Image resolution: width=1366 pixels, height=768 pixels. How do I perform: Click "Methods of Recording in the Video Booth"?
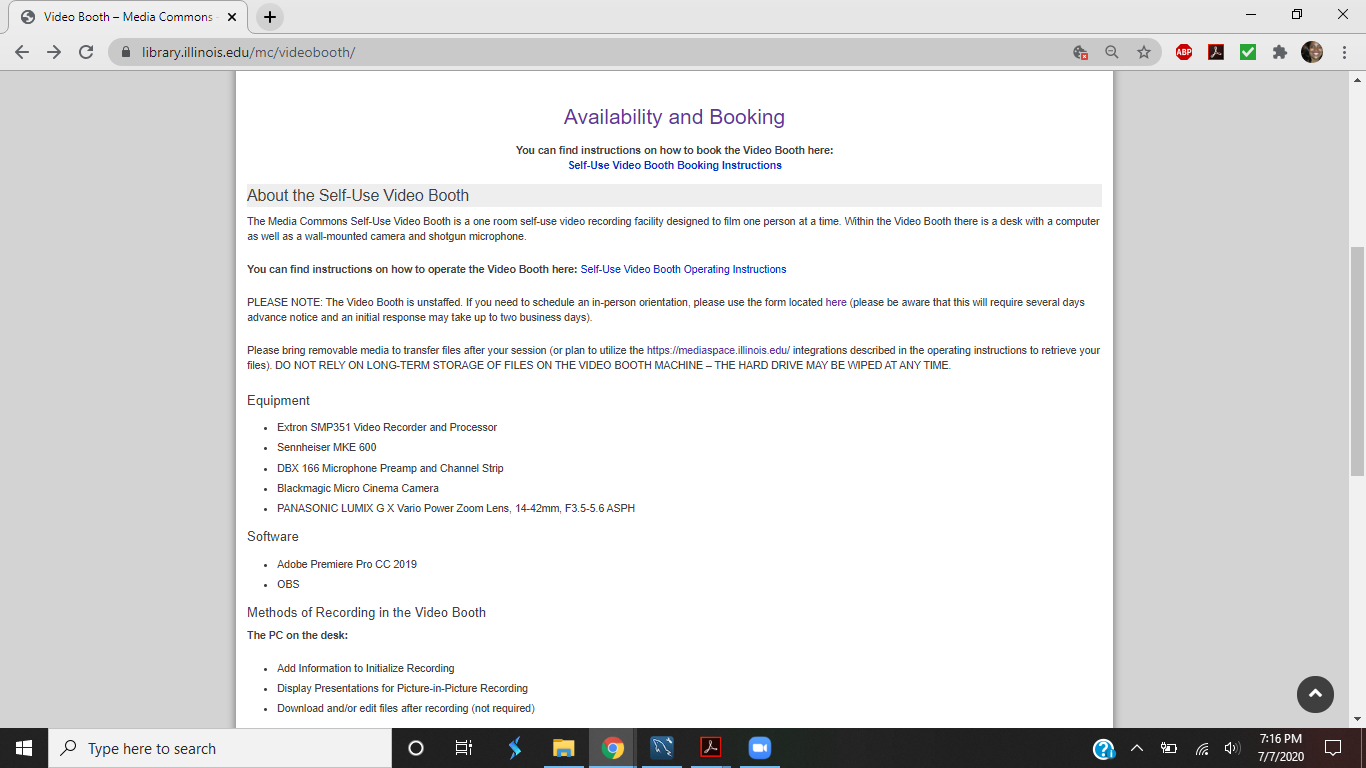[x=366, y=612]
